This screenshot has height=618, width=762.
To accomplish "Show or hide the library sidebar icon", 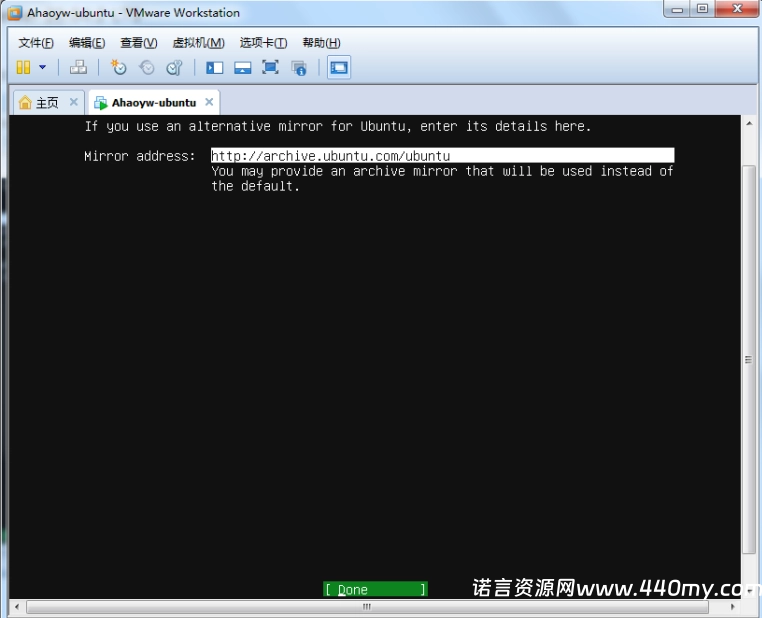I will (x=214, y=68).
